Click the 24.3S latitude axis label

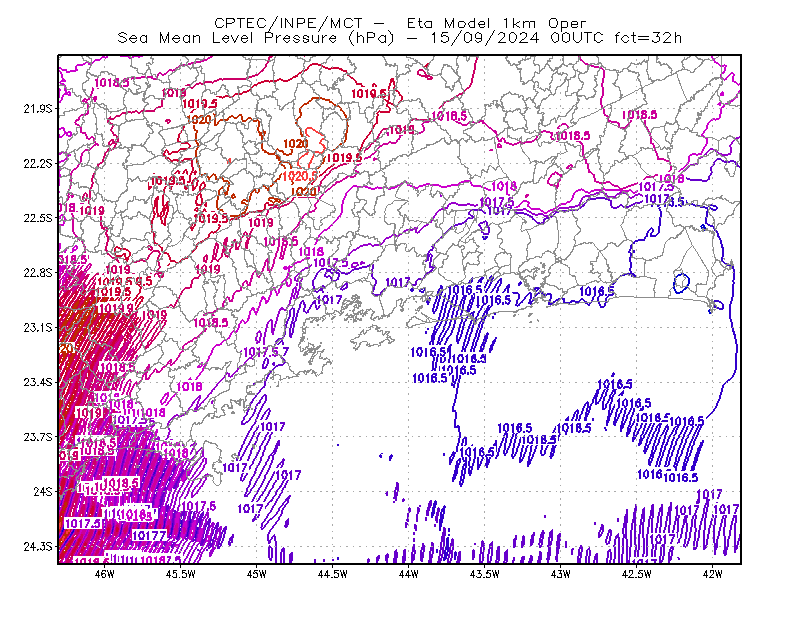coord(38,547)
